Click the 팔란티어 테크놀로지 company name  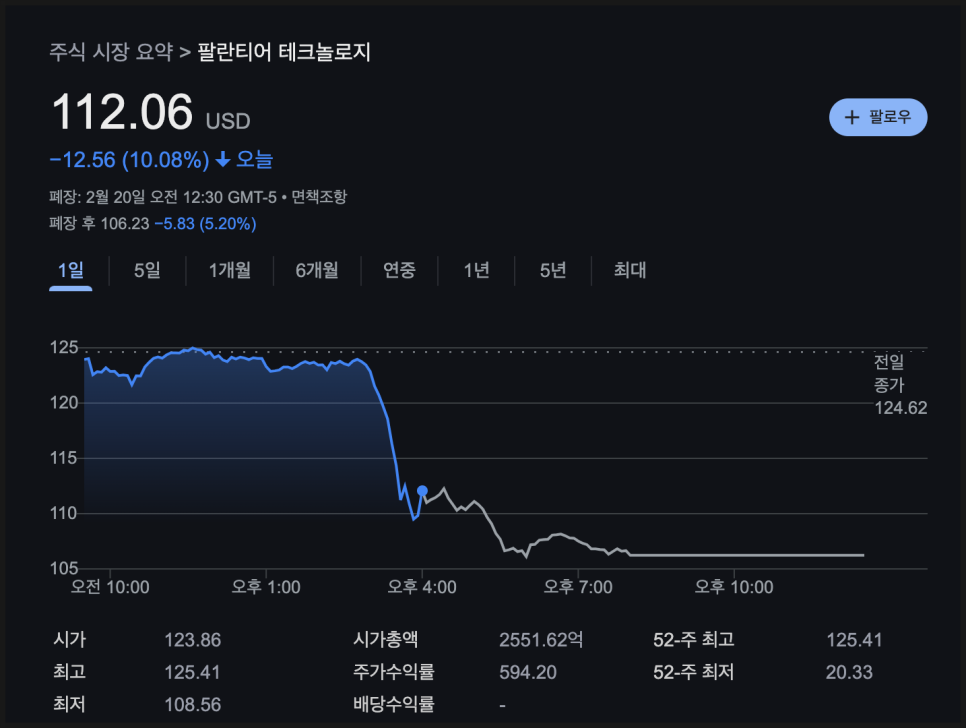pos(284,52)
